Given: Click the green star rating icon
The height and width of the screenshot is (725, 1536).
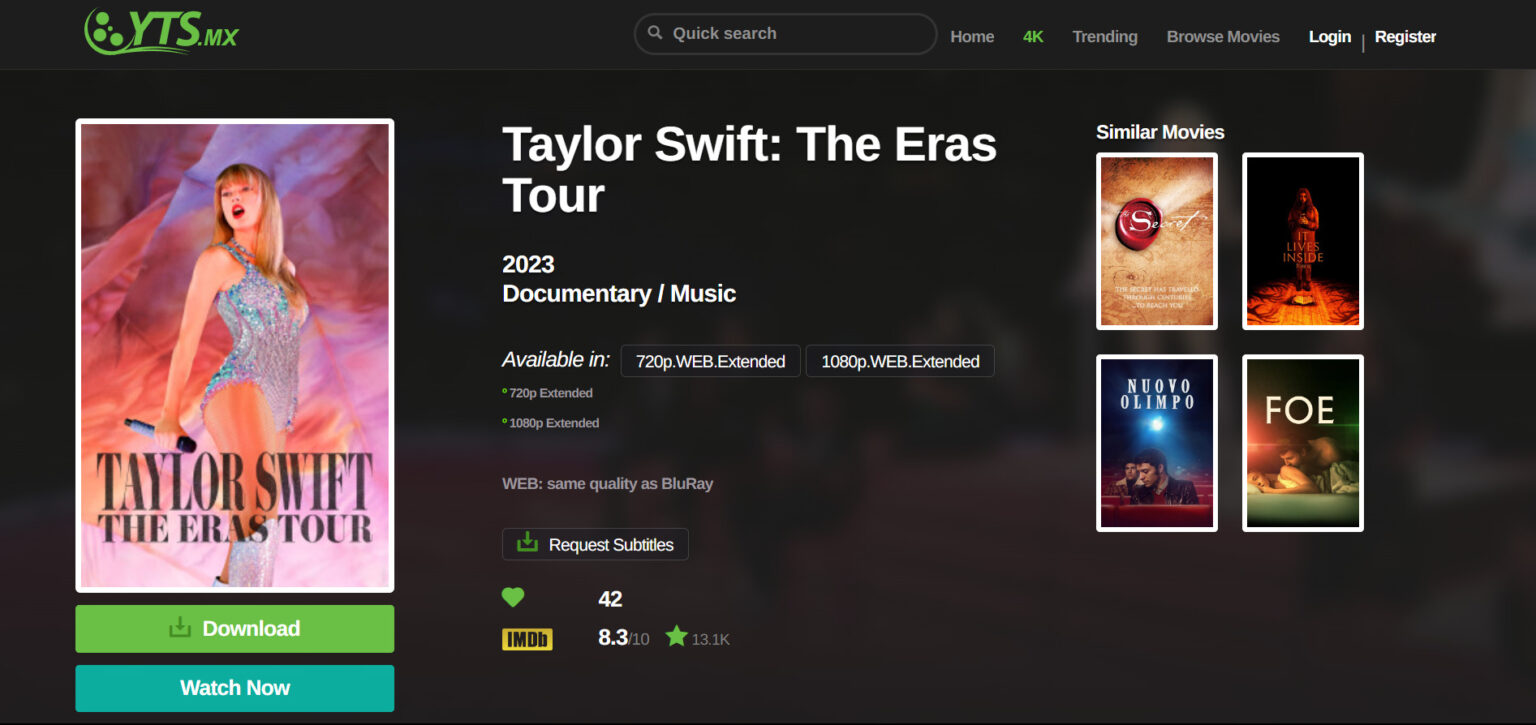Looking at the screenshot, I should click(677, 636).
